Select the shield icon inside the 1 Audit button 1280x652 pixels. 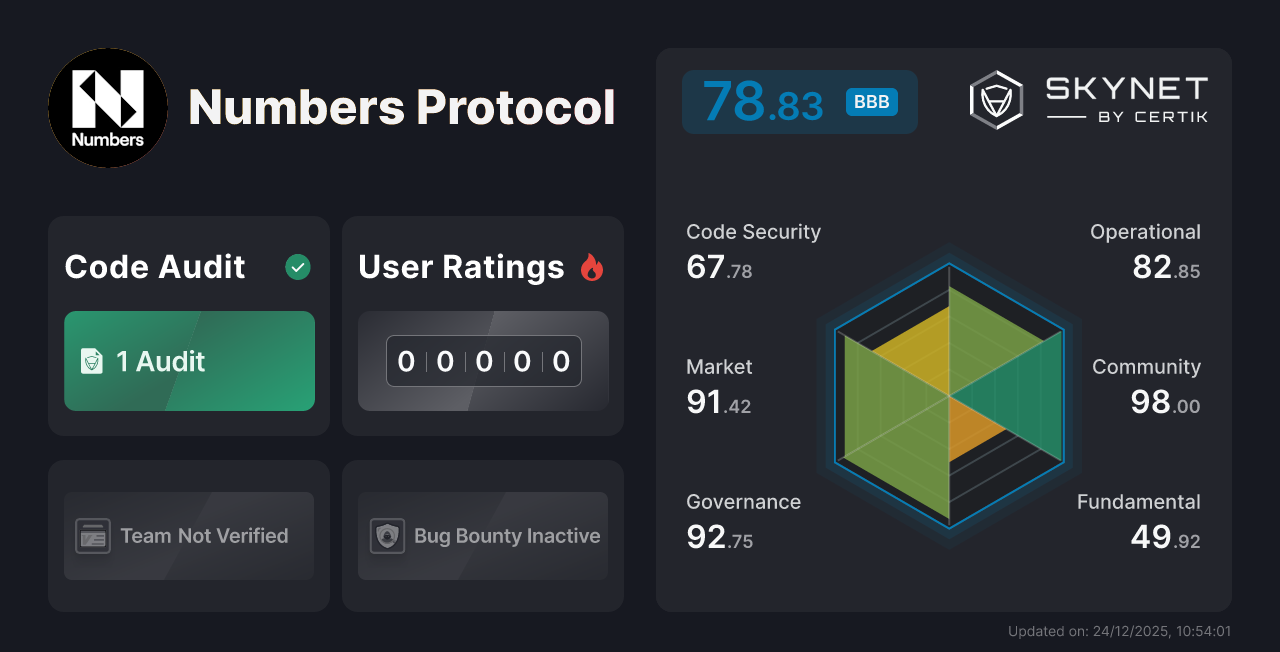tap(92, 362)
